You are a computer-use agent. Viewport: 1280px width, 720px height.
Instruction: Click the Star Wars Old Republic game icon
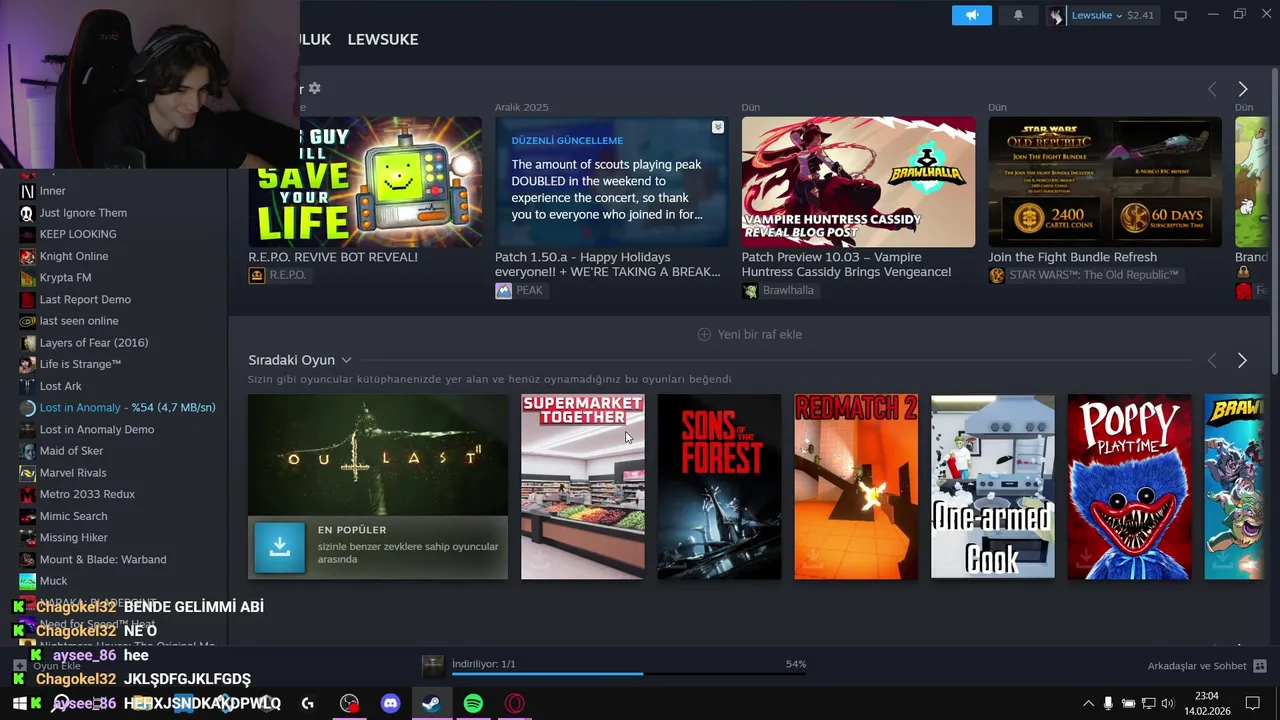click(x=996, y=275)
